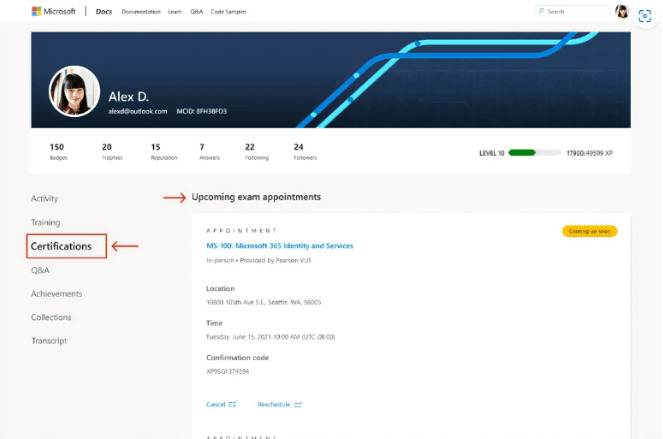View the 20 Trophies stat

[112, 151]
